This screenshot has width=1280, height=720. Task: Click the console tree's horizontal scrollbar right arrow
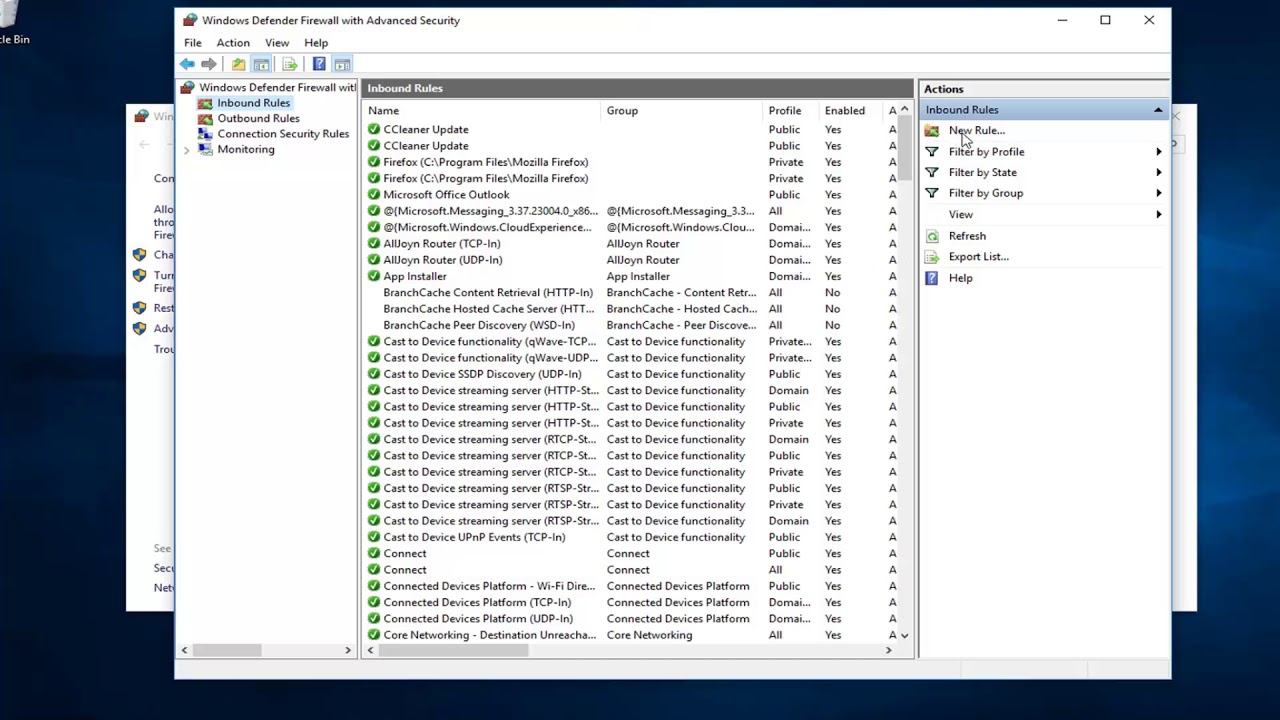tap(348, 650)
